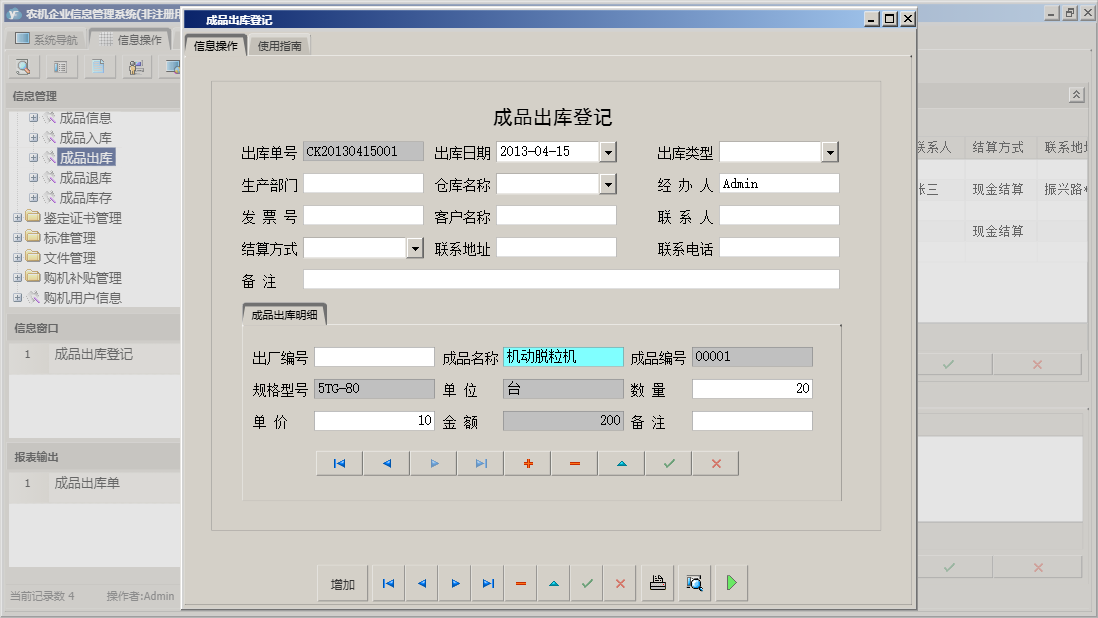
Task: Select the search query icon in the top toolbar
Action: 22,65
